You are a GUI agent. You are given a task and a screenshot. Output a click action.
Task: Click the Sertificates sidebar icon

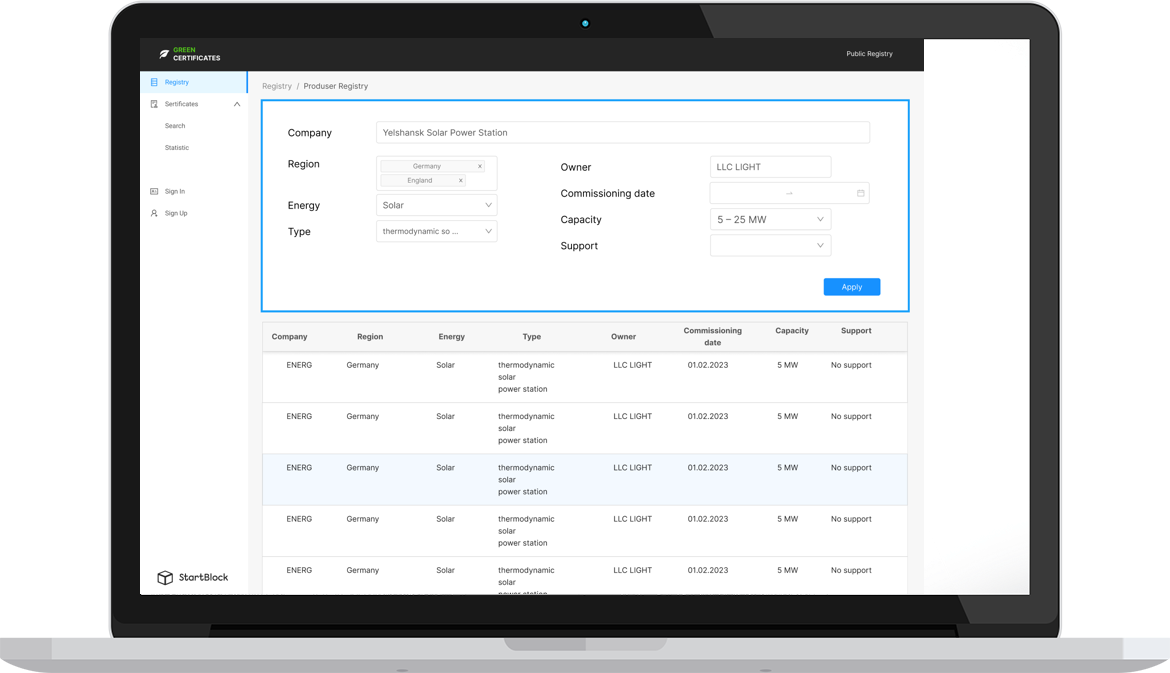tap(154, 104)
